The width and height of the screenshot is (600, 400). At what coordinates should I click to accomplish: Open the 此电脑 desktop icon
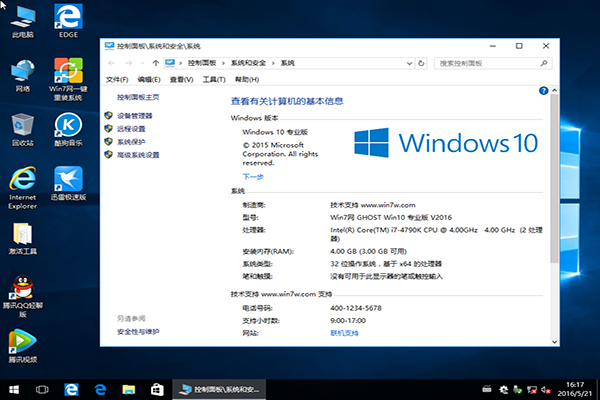point(22,18)
